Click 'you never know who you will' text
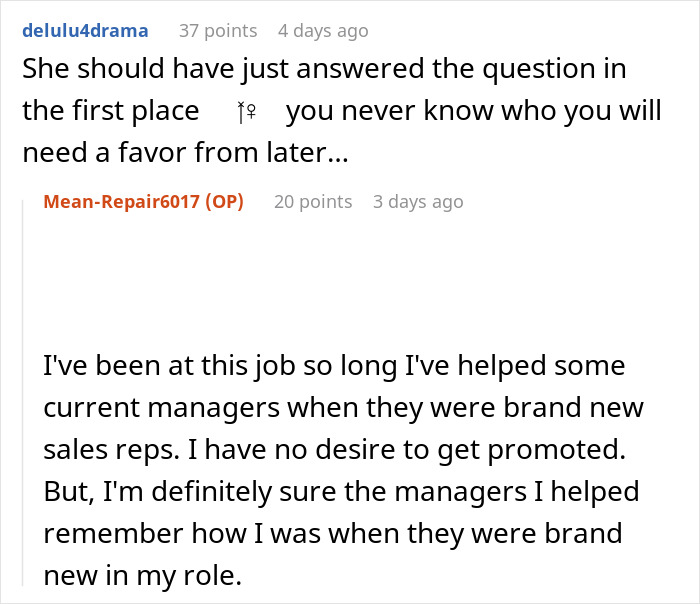 (x=473, y=111)
